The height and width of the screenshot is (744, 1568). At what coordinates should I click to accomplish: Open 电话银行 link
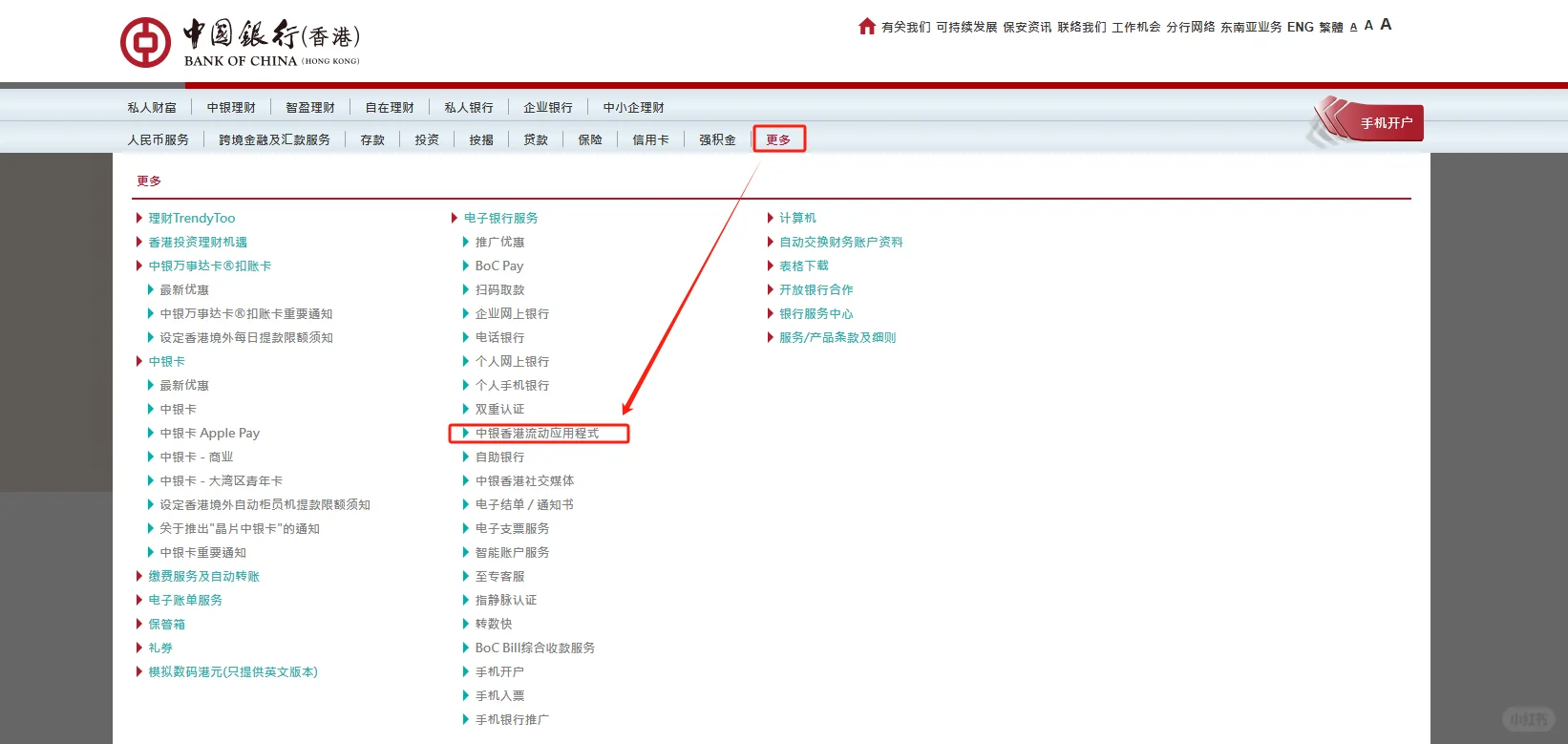coord(499,338)
